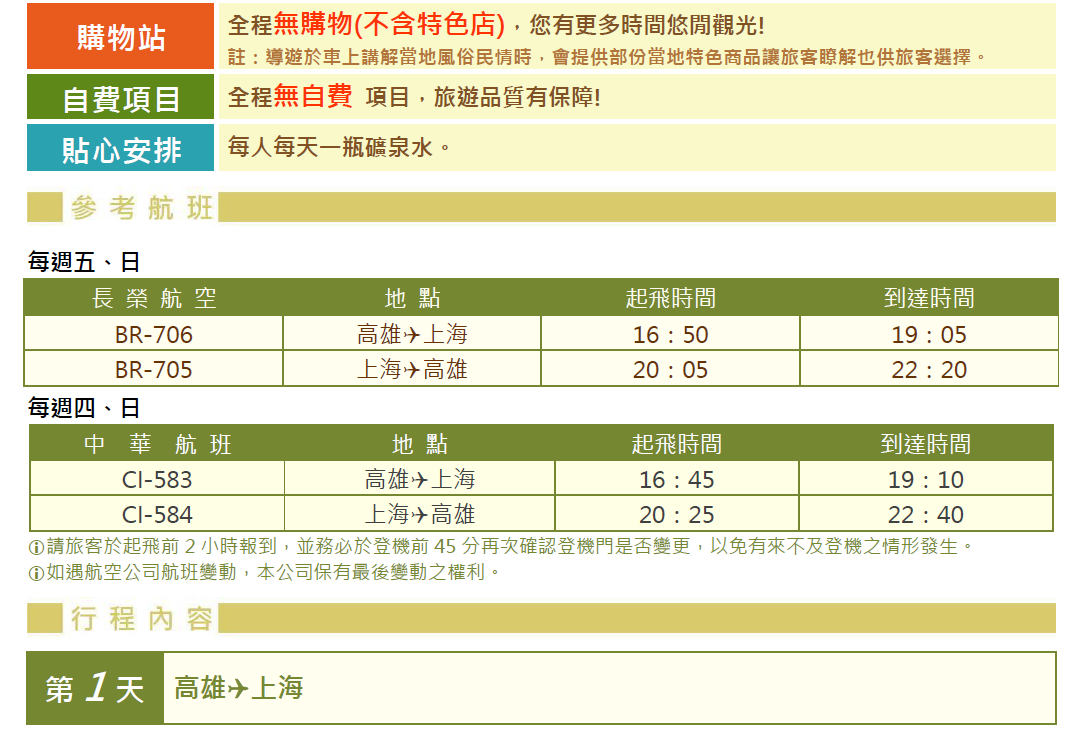
Task: Click info icon beside the 2-hour check-in note
Action: [x=36, y=548]
